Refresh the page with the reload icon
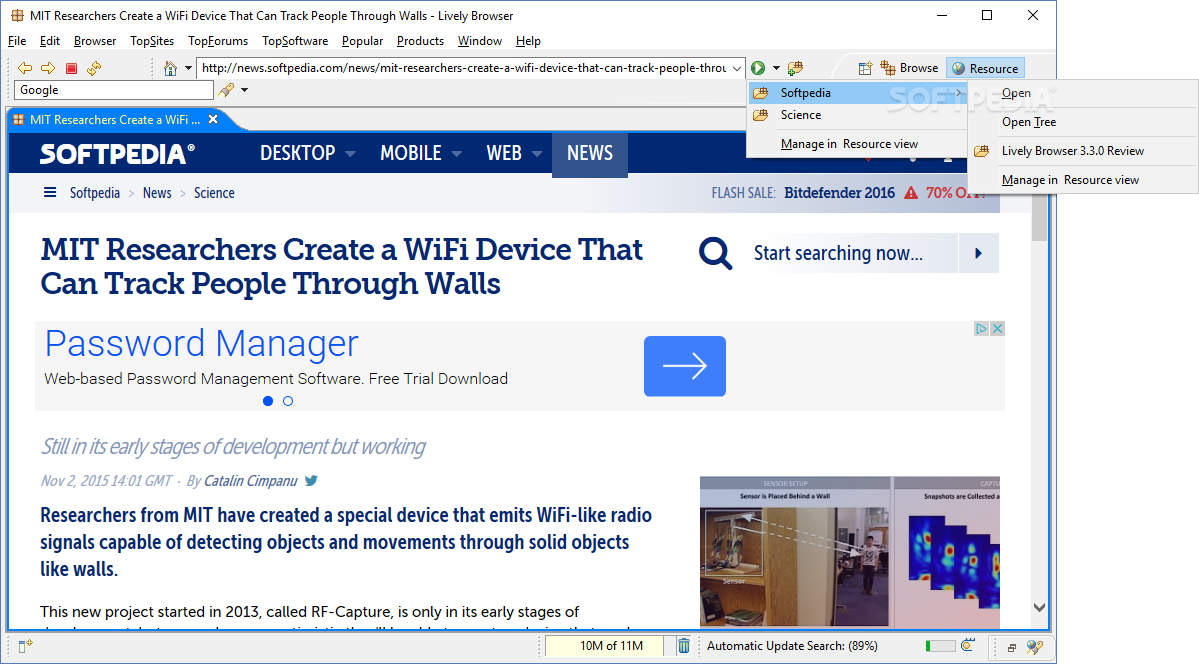 tap(94, 68)
